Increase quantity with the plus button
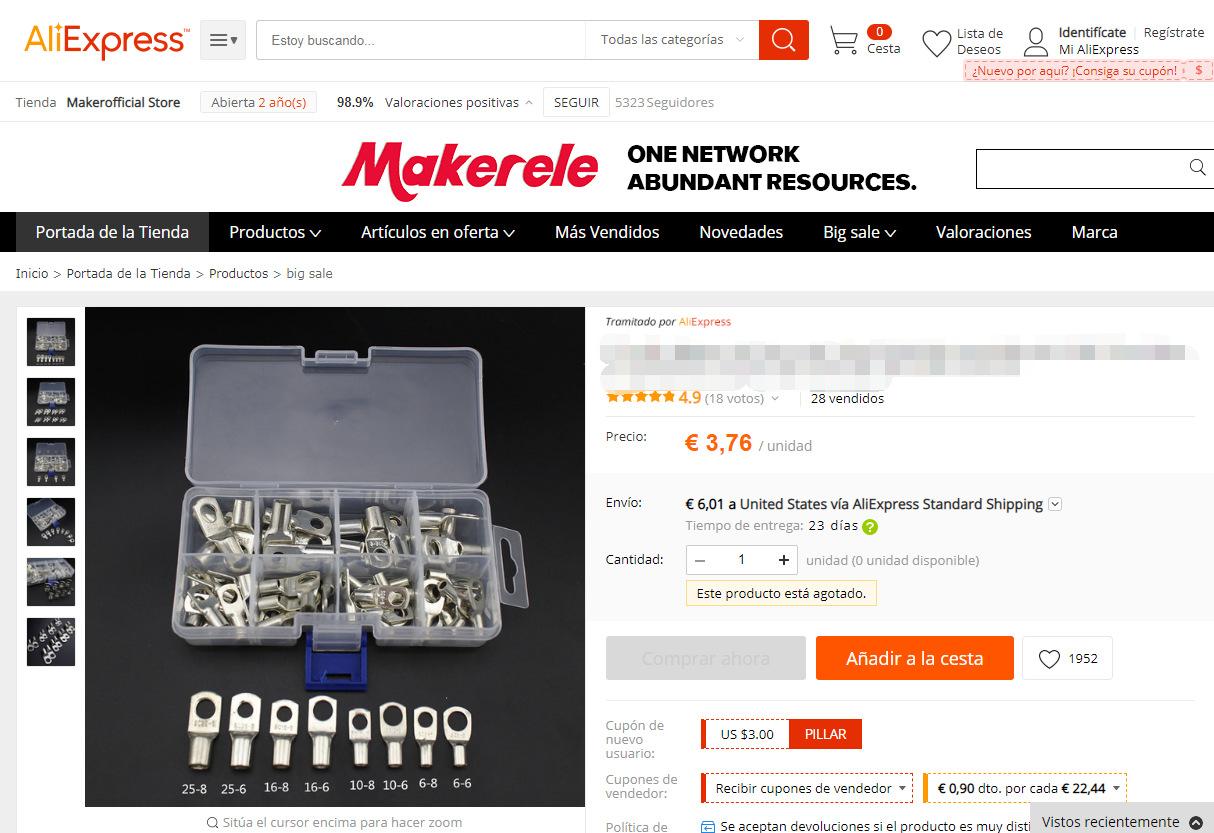This screenshot has height=833, width=1214. click(784, 560)
